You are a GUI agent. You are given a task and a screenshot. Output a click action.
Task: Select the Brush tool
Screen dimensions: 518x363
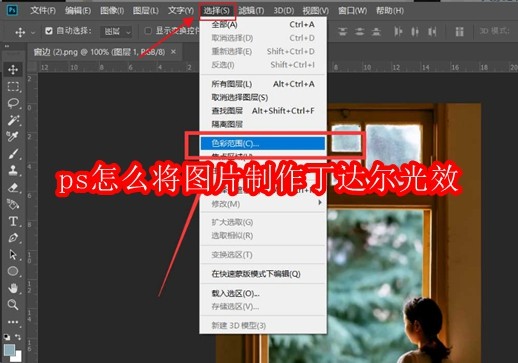[x=13, y=154]
